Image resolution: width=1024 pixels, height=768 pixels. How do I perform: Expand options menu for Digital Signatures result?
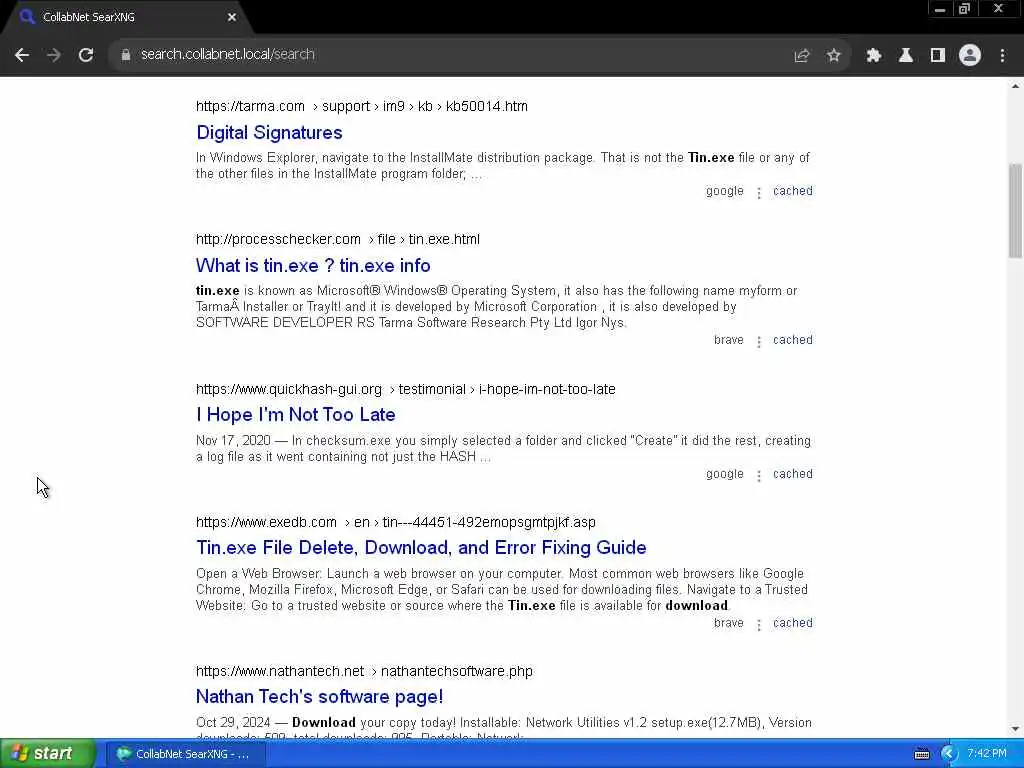(x=758, y=193)
